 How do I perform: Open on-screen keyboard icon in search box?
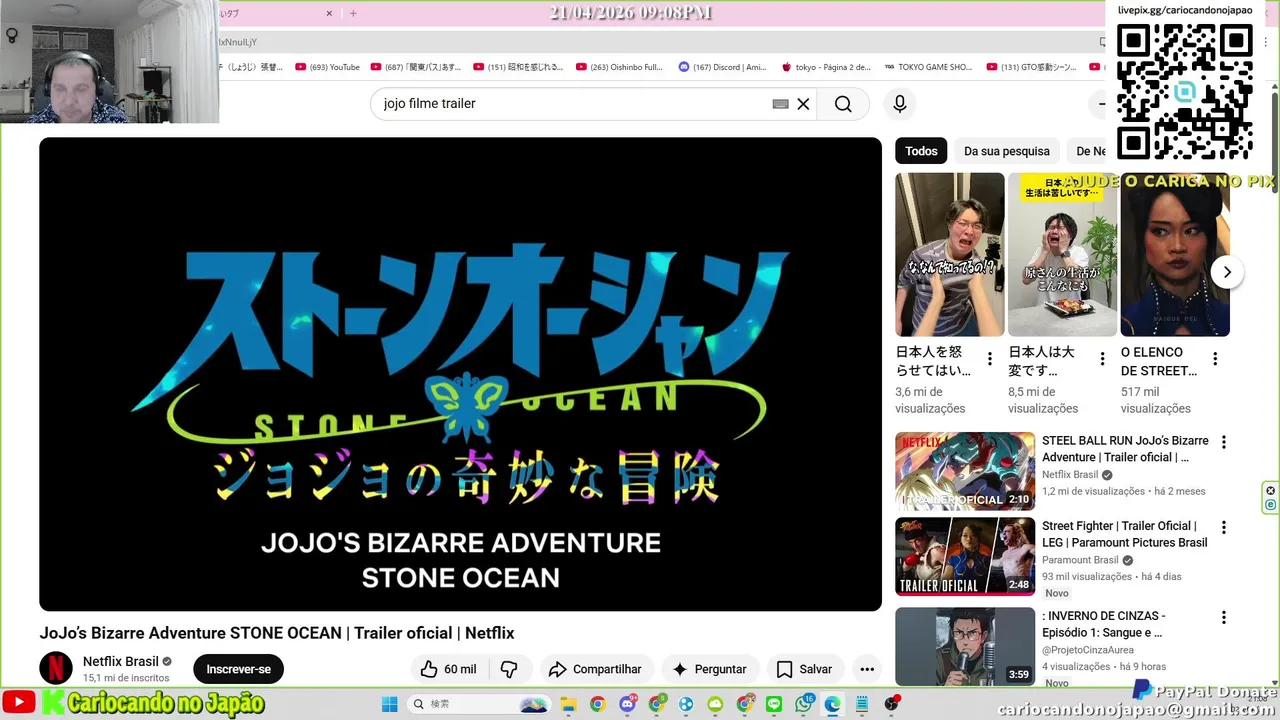[x=781, y=104]
